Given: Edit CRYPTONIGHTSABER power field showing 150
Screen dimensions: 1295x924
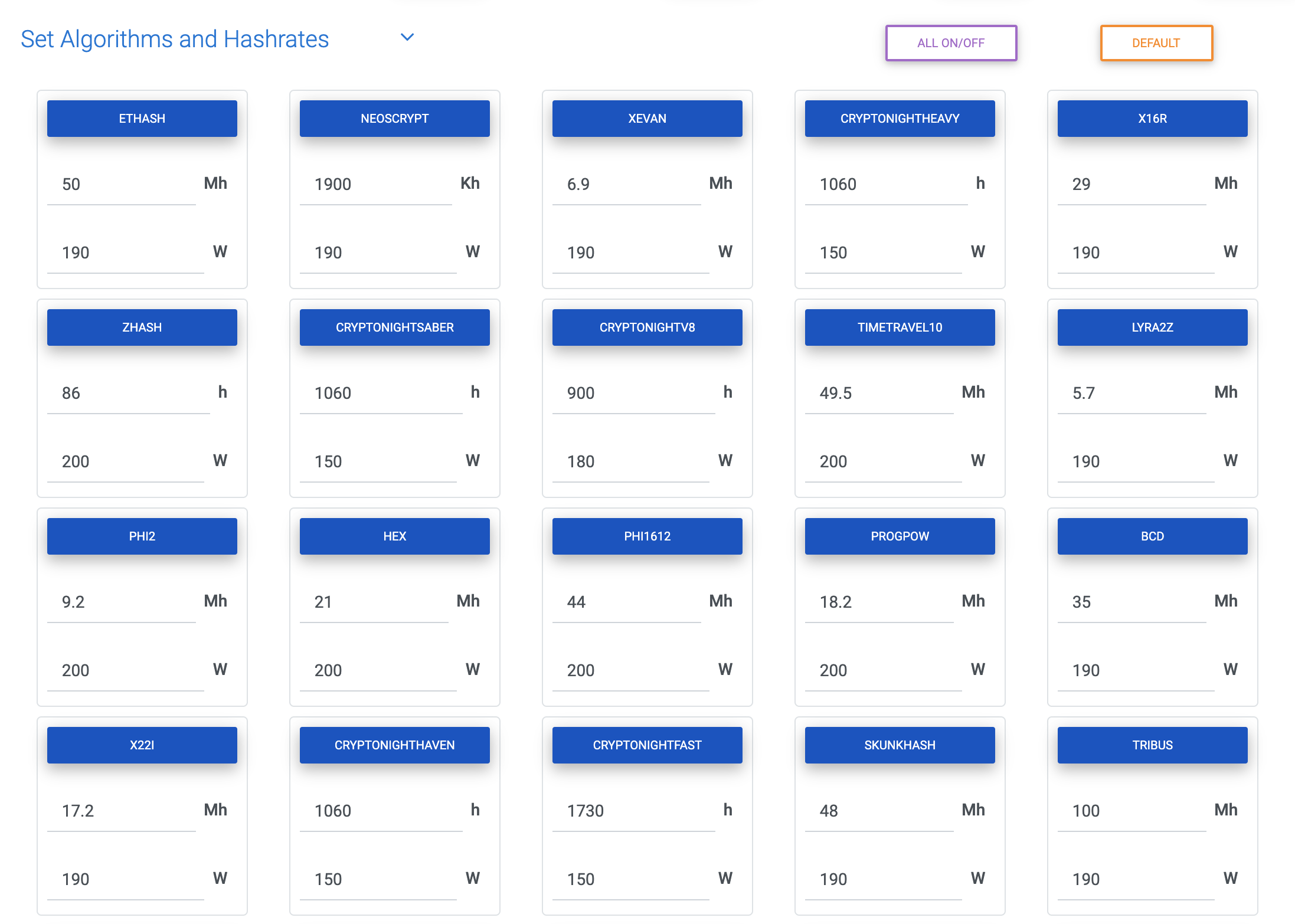Looking at the screenshot, I should [x=378, y=462].
